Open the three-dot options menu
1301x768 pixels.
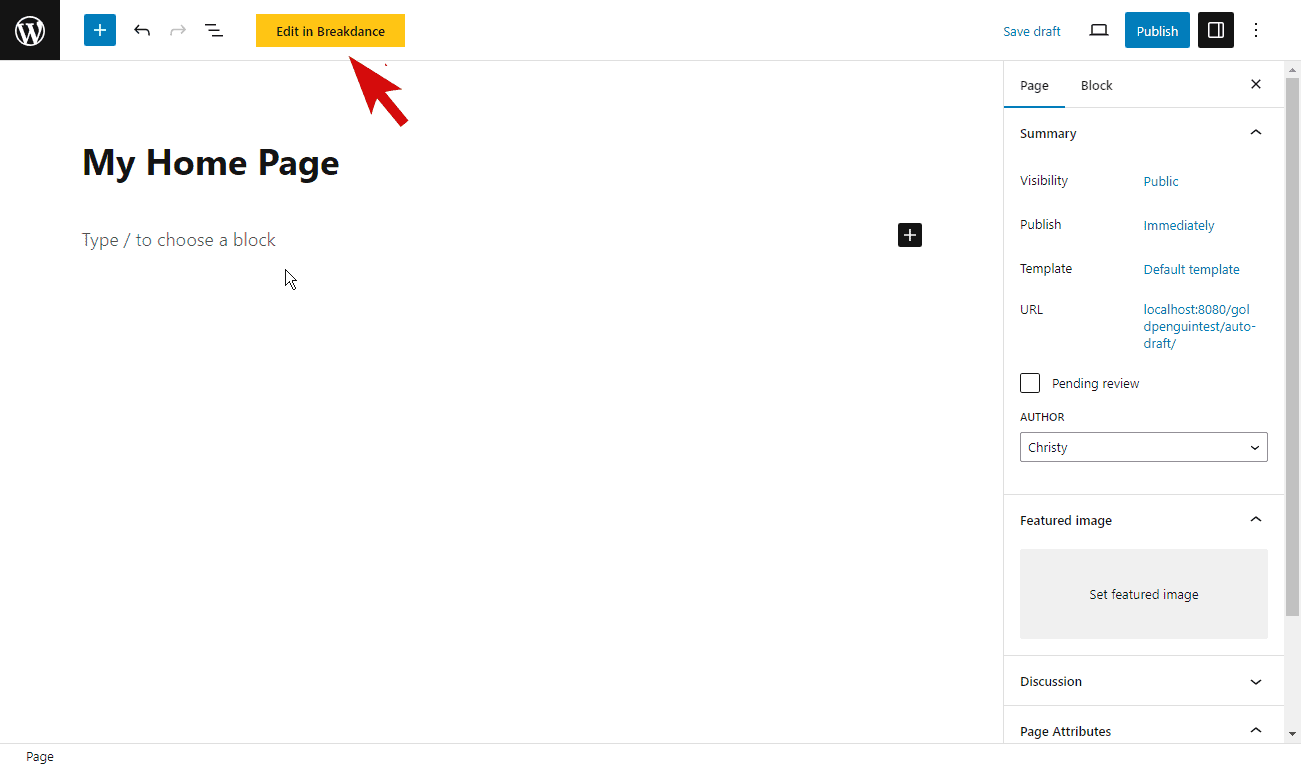pos(1257,30)
